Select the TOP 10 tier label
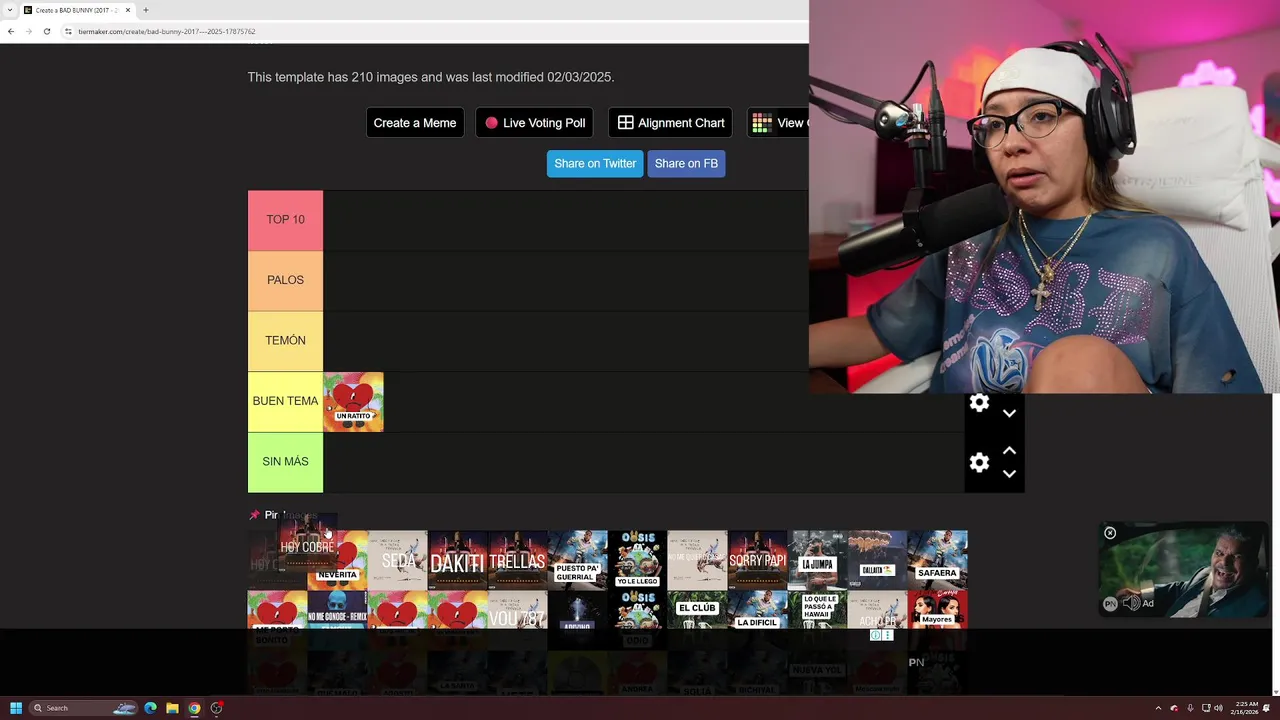 [285, 220]
